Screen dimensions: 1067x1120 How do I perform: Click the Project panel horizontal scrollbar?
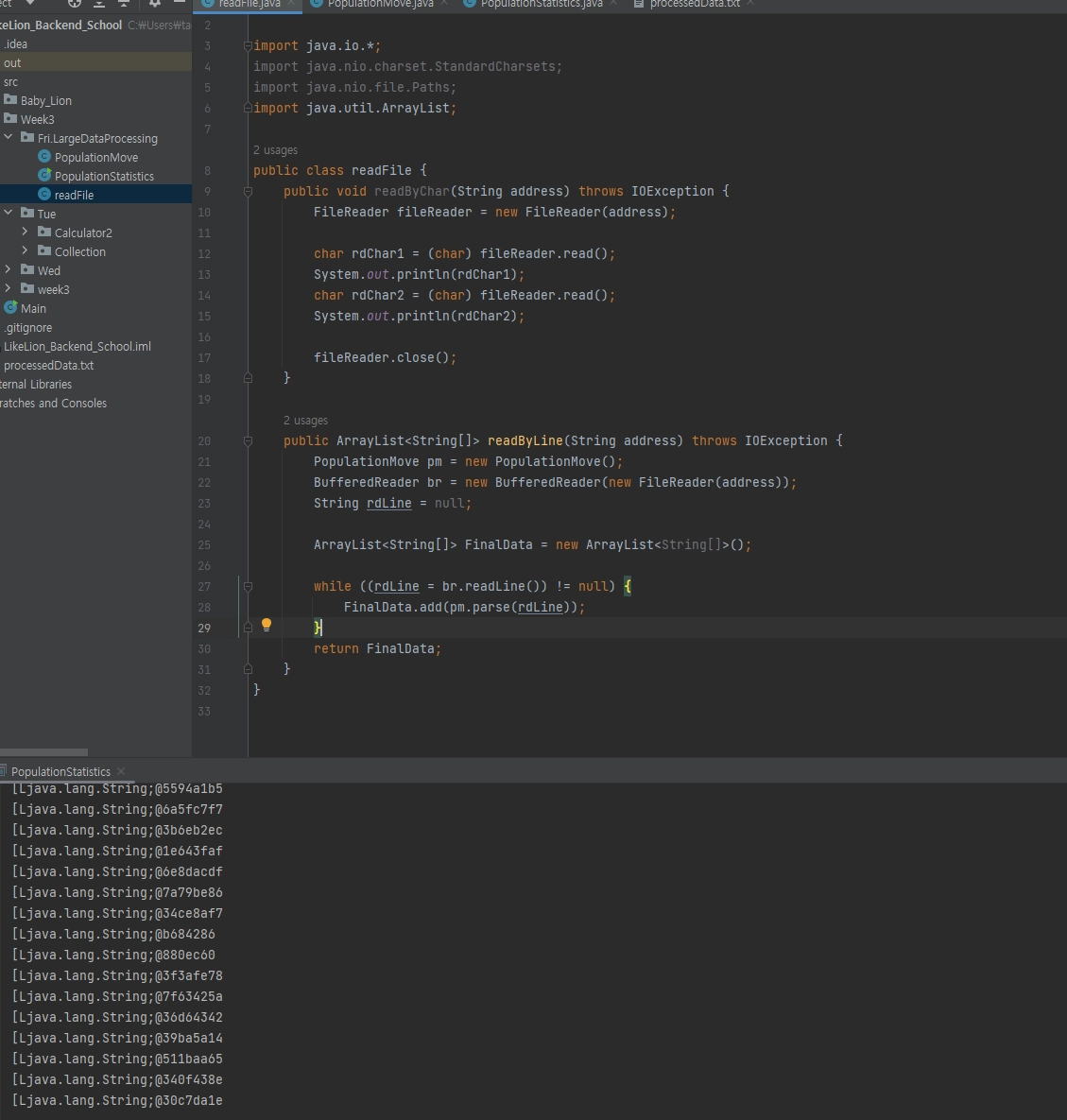tap(43, 752)
